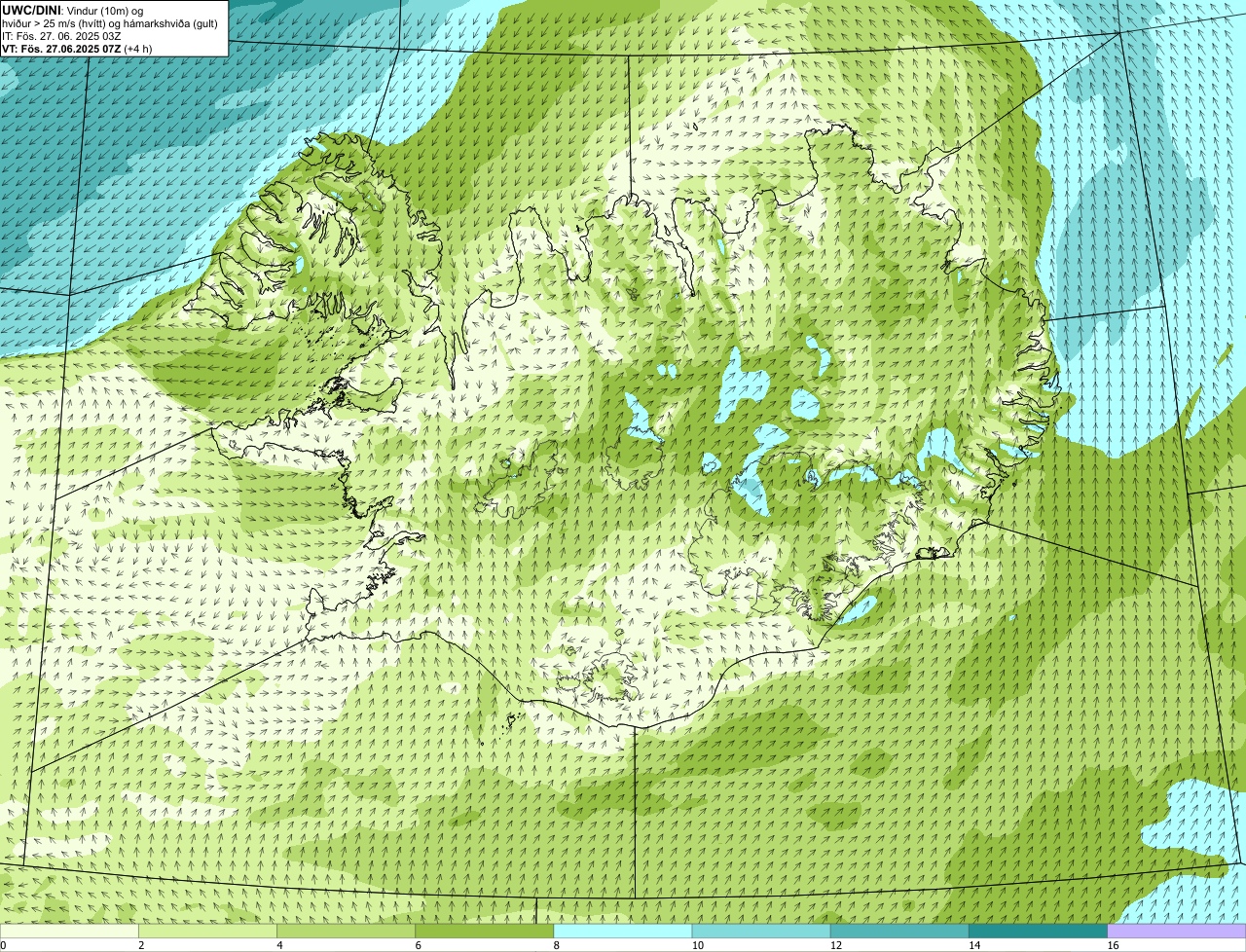Click the '16' label on the scale

(x=1113, y=945)
